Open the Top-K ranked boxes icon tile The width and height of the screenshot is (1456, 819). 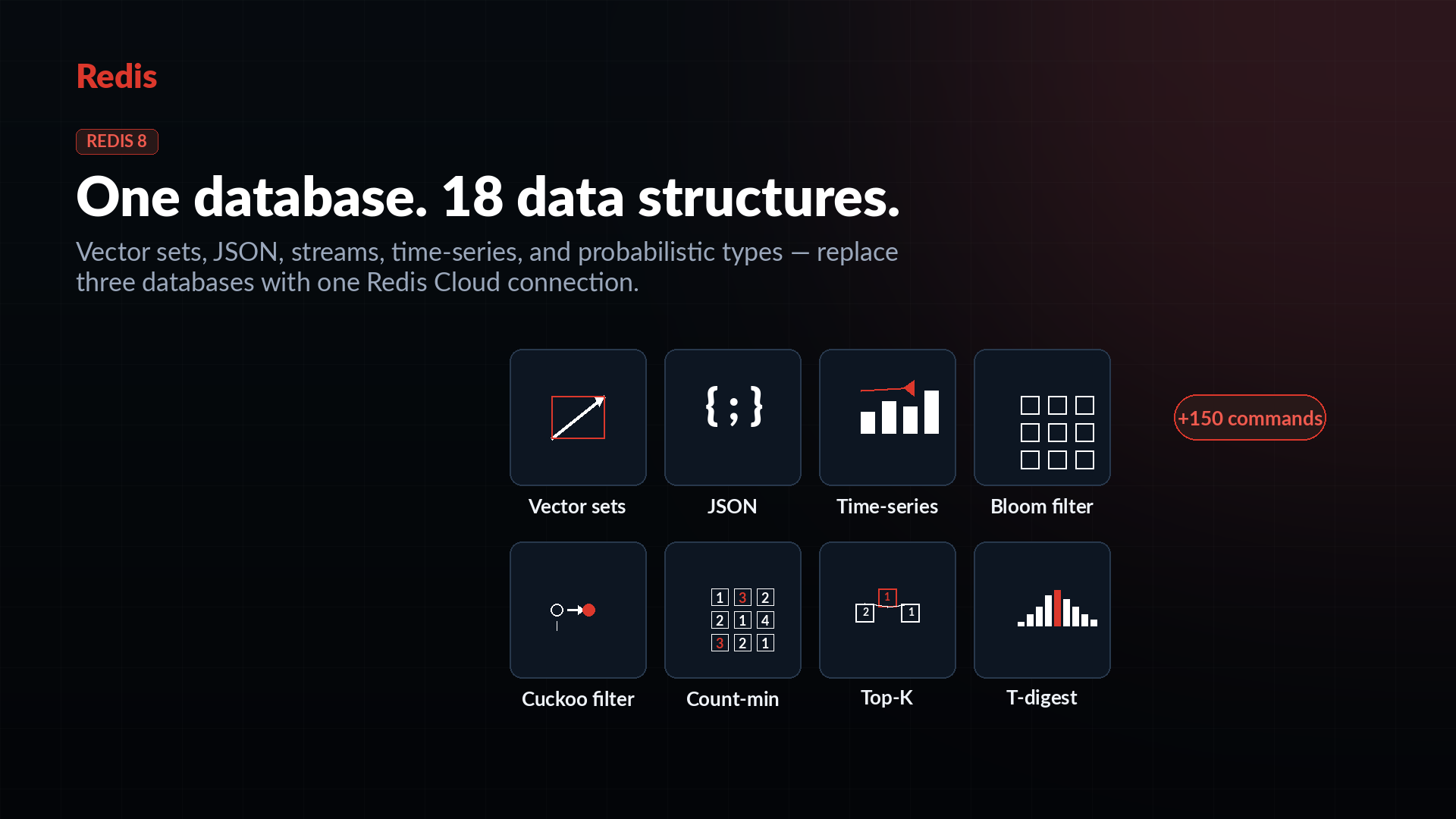[887, 610]
